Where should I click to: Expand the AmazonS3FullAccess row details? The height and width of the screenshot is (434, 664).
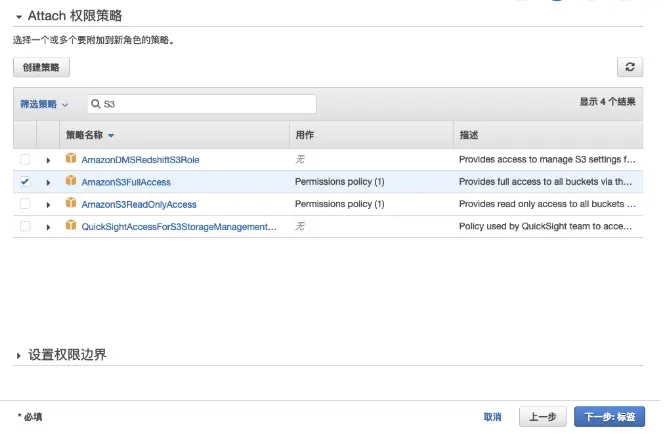pyautogui.click(x=48, y=182)
